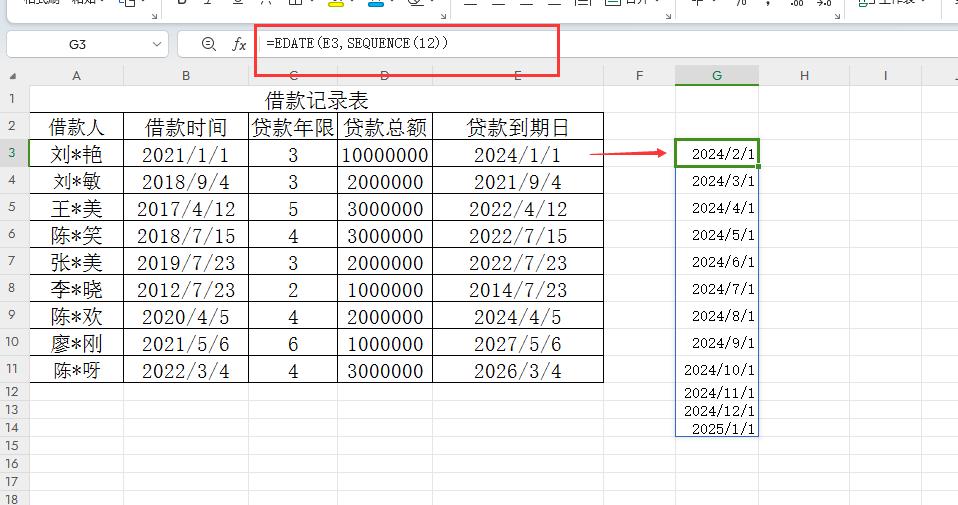
Task: Select cell containing 廖*刚
Action: (x=76, y=343)
